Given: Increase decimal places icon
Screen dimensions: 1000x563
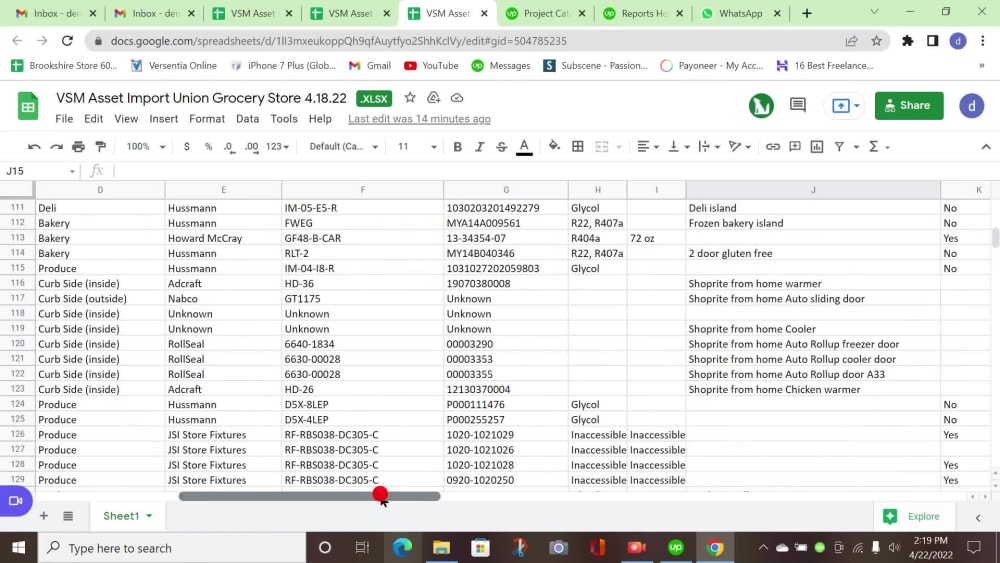Looking at the screenshot, I should pos(251,147).
